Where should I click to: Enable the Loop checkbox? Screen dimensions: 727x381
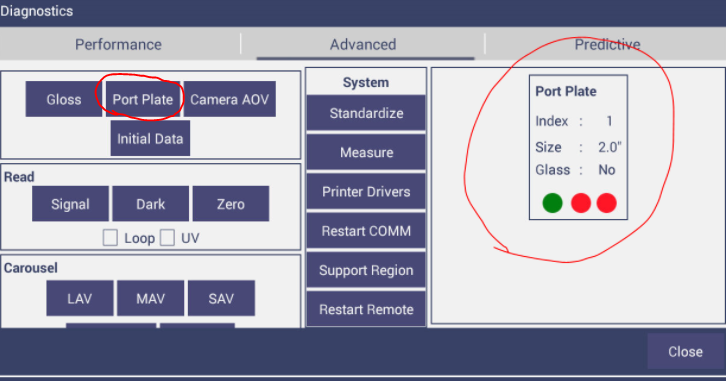coord(110,238)
